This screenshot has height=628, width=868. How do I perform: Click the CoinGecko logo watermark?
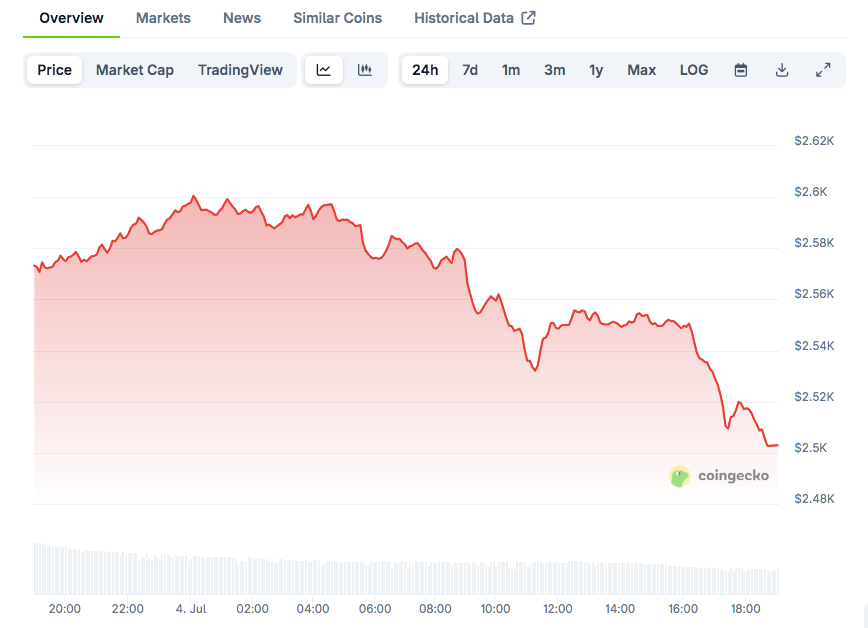coord(720,476)
